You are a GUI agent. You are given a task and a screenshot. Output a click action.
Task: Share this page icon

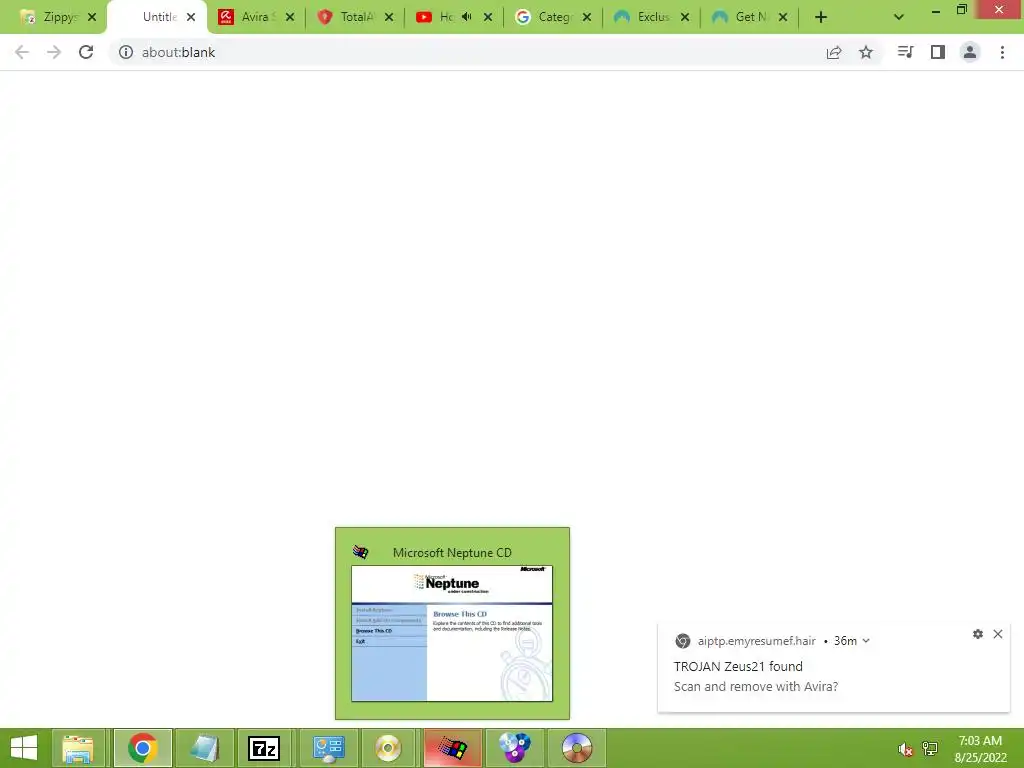click(x=834, y=52)
